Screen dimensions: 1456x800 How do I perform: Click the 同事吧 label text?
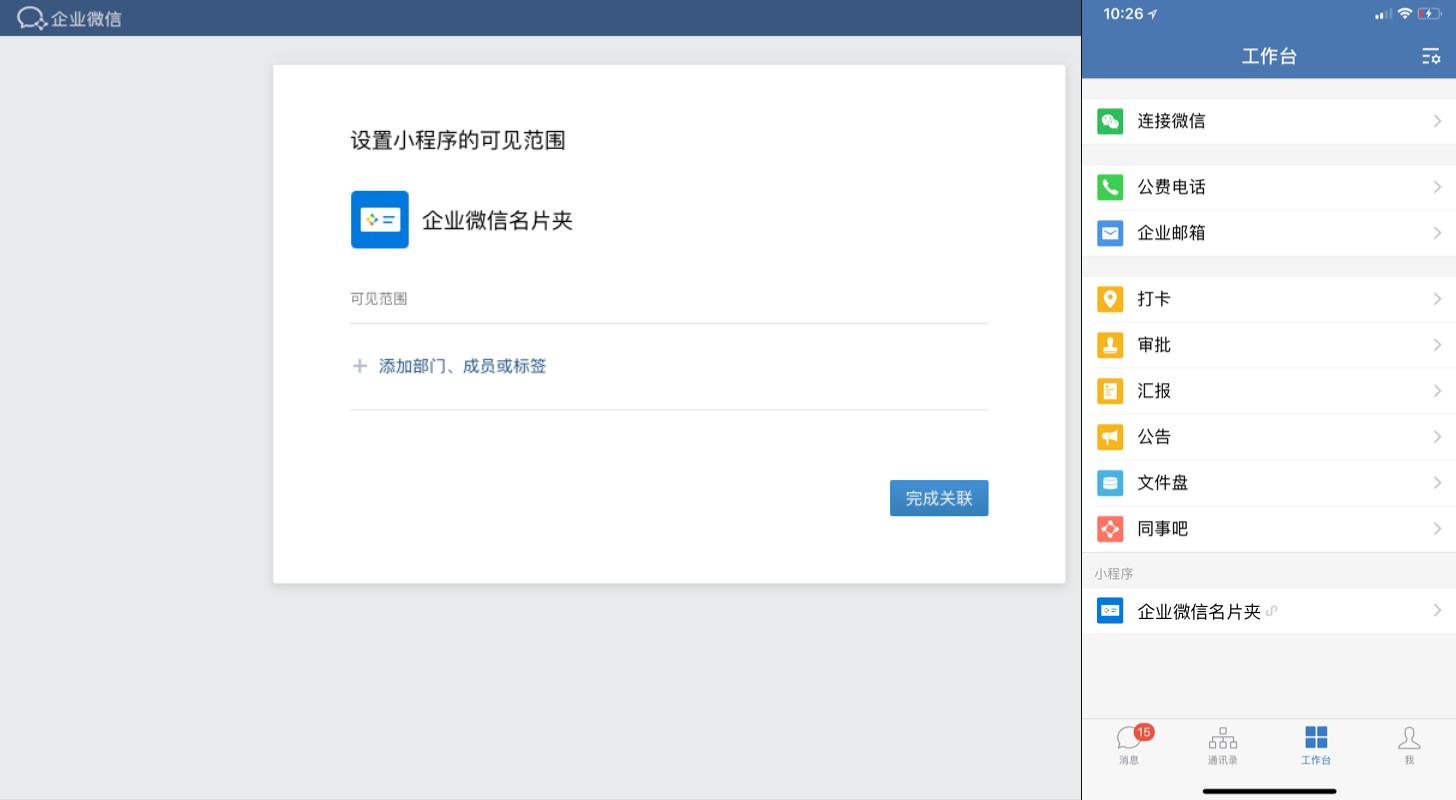tap(1163, 529)
